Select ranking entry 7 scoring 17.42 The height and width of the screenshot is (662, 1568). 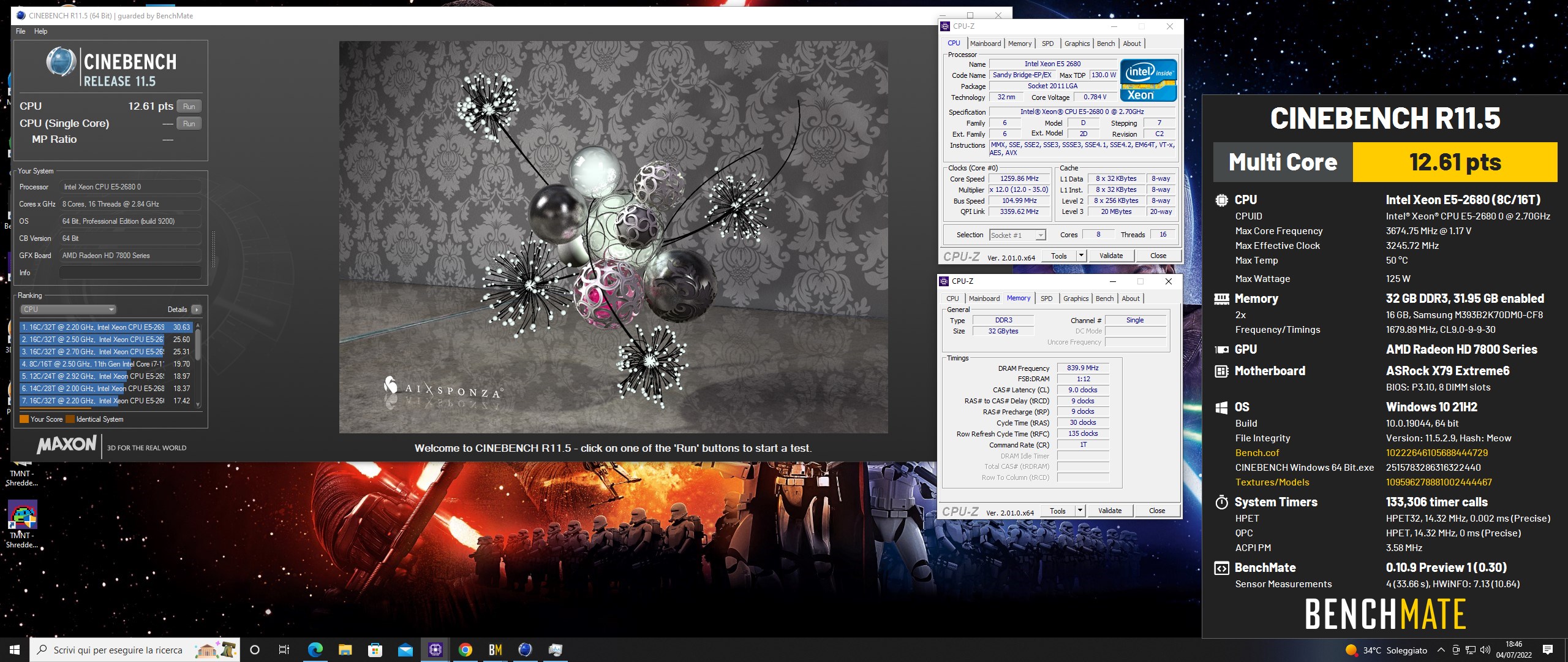pos(106,401)
